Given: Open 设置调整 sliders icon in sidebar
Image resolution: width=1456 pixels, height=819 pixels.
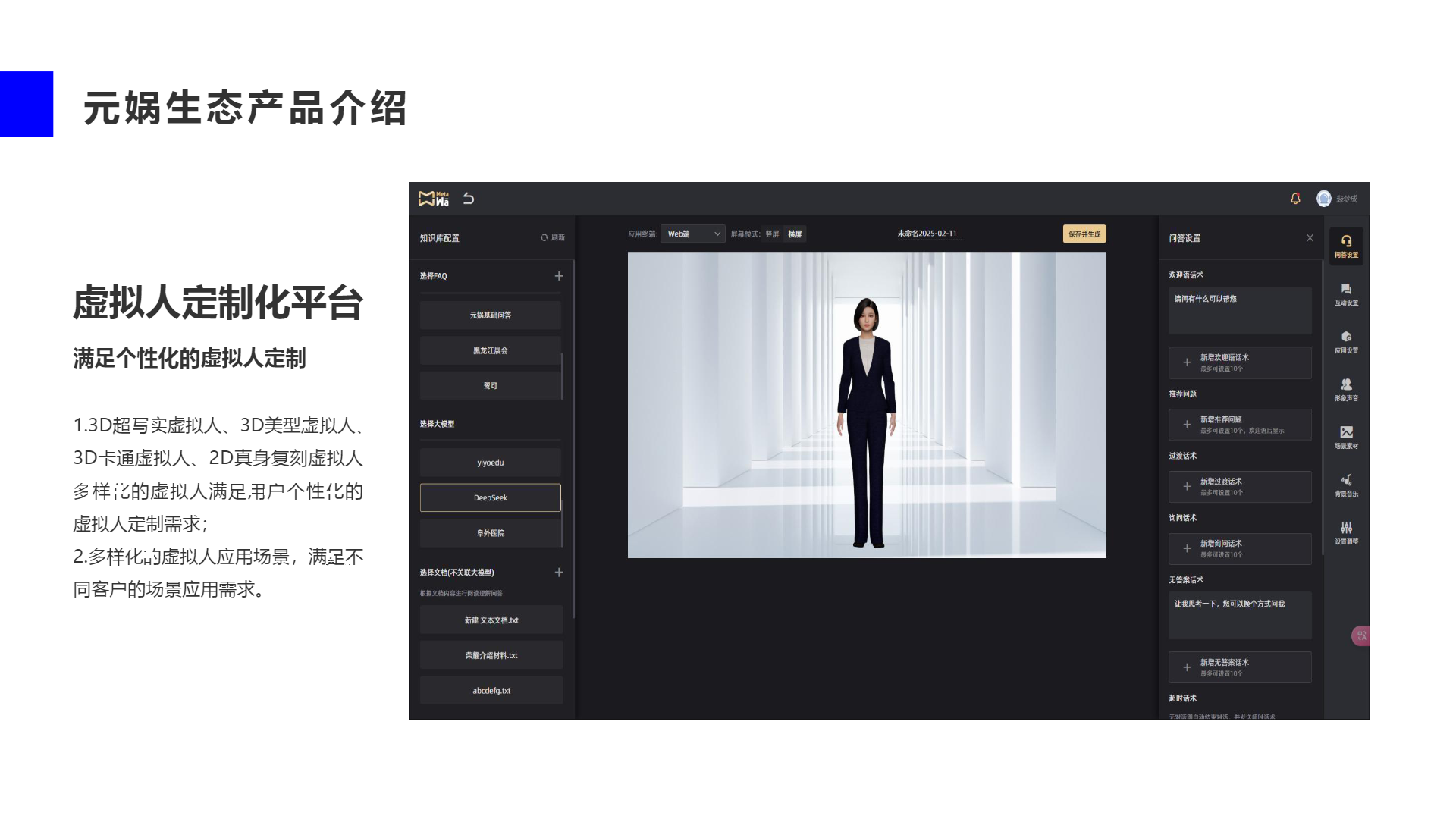Looking at the screenshot, I should (x=1346, y=534).
